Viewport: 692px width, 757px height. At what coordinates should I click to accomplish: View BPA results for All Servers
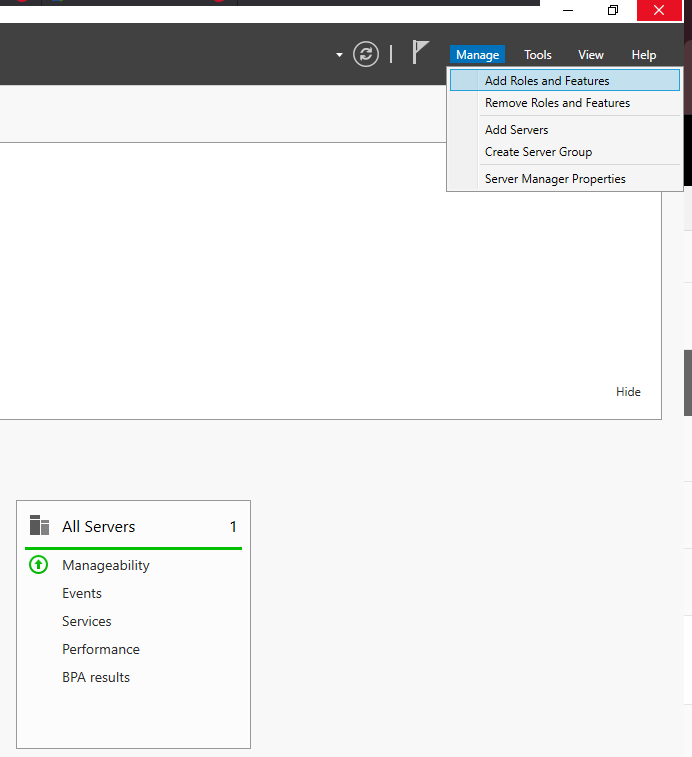(x=96, y=677)
